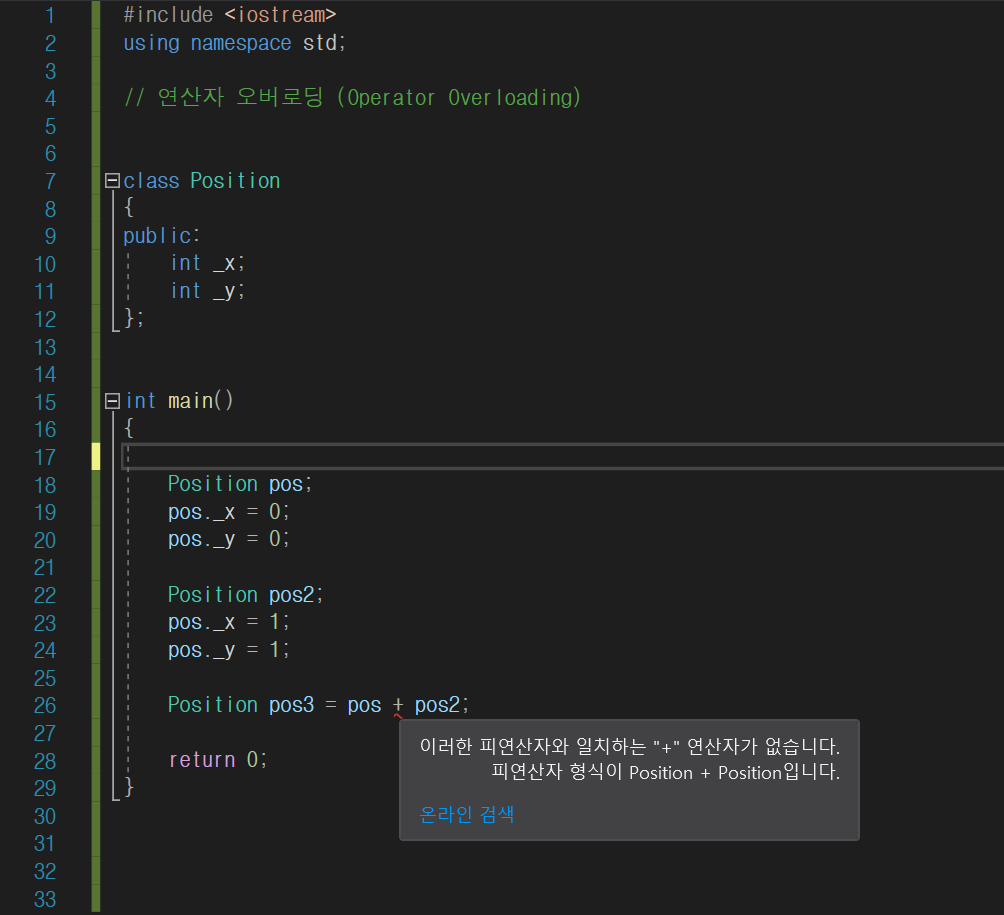Click the comment '// 연산자 오버로딩 (Operator Overloading)'
This screenshot has width=1004, height=915.
coord(352,97)
